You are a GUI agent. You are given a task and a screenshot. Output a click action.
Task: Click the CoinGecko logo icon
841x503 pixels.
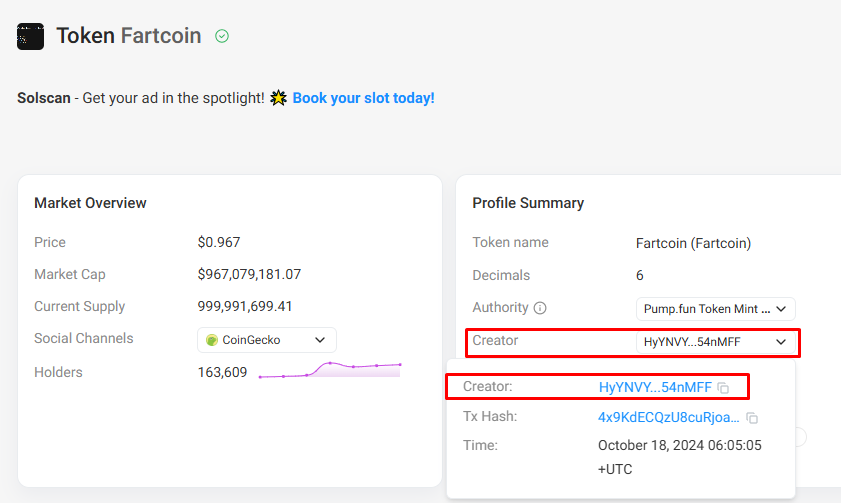(x=212, y=340)
